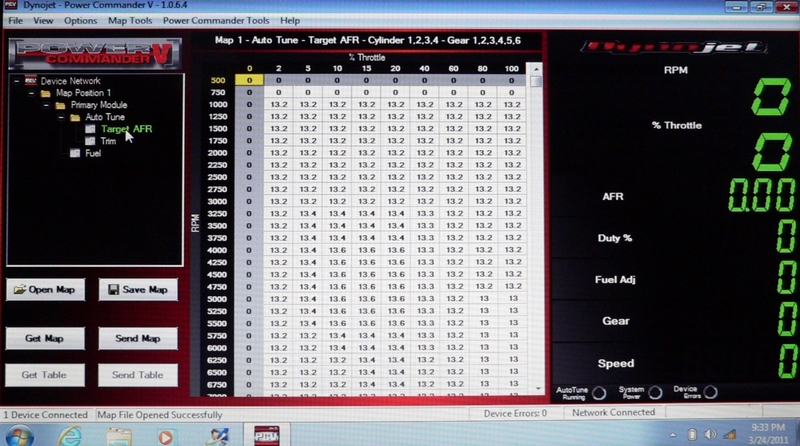The width and height of the screenshot is (800, 446).
Task: Click the table vertical scrollbar thumb
Action: tap(536, 82)
